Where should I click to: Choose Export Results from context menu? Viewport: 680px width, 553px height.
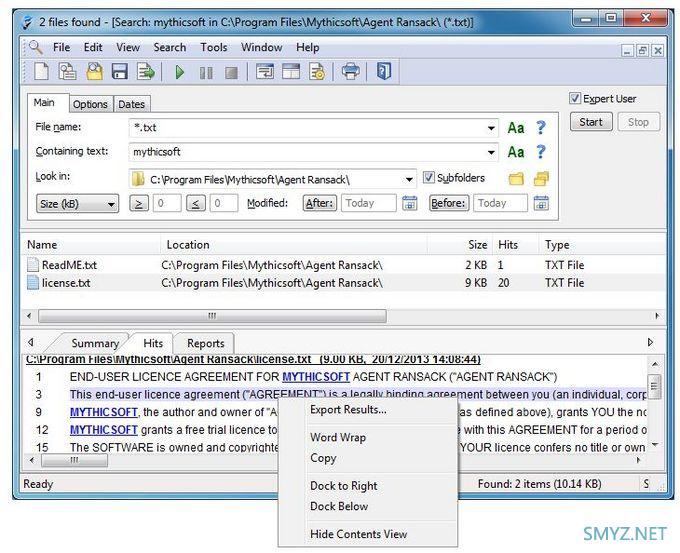point(347,409)
